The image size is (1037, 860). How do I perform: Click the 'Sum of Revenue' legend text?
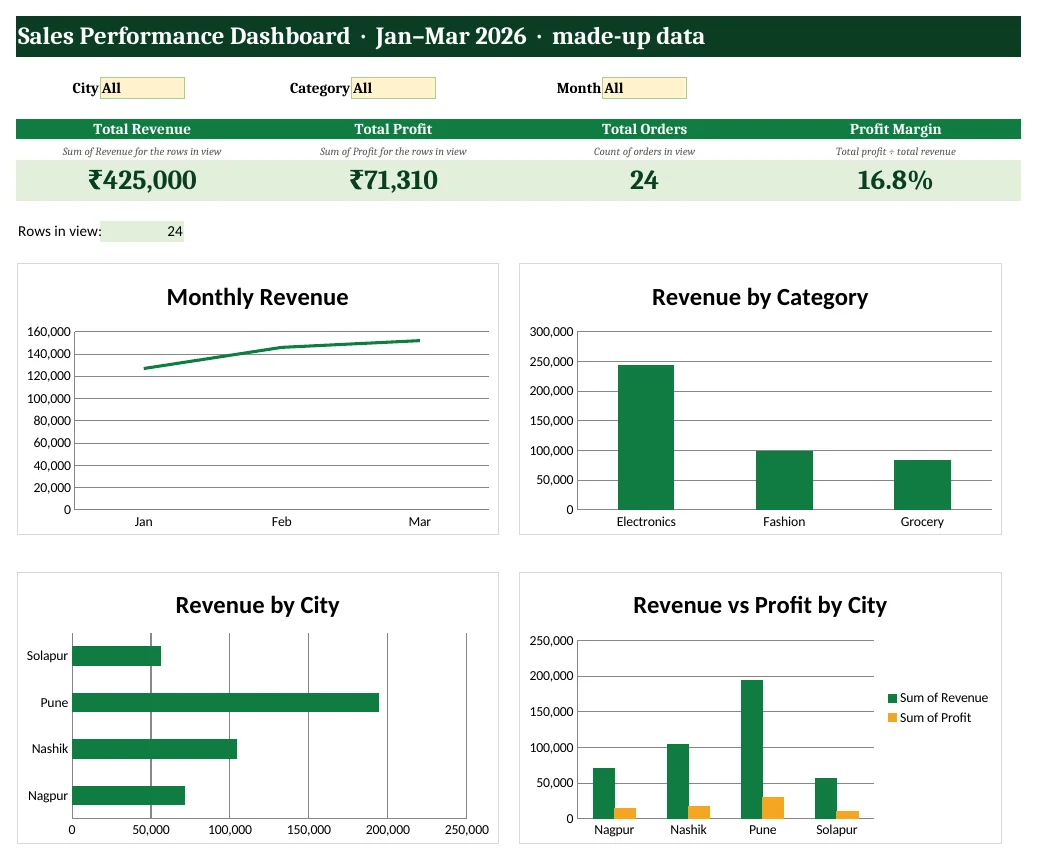coord(944,698)
